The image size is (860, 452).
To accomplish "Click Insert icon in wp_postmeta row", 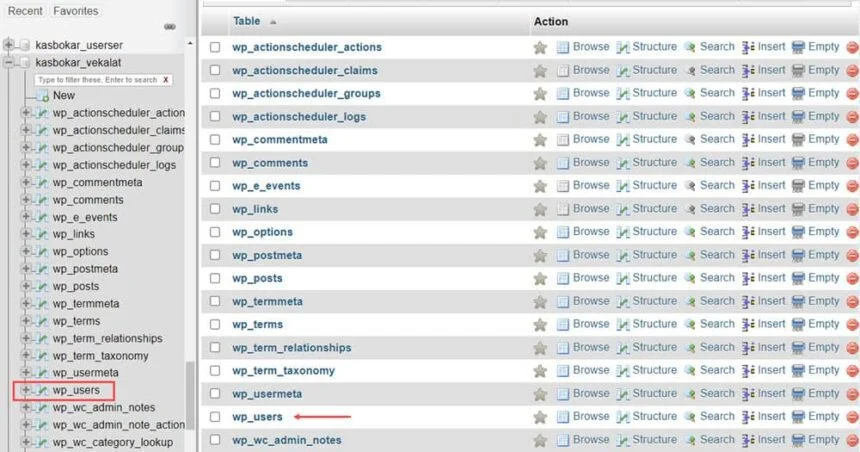I will pos(748,255).
